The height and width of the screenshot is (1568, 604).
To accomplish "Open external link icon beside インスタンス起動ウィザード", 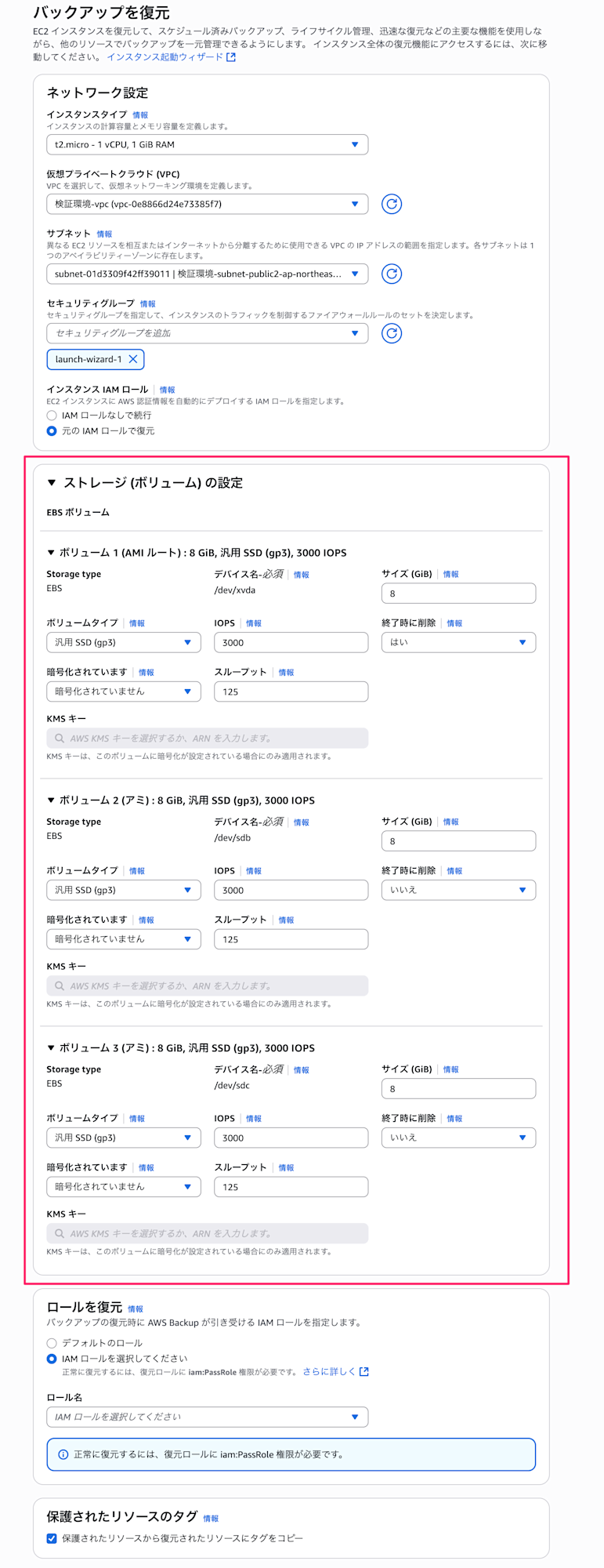I will pyautogui.click(x=231, y=57).
